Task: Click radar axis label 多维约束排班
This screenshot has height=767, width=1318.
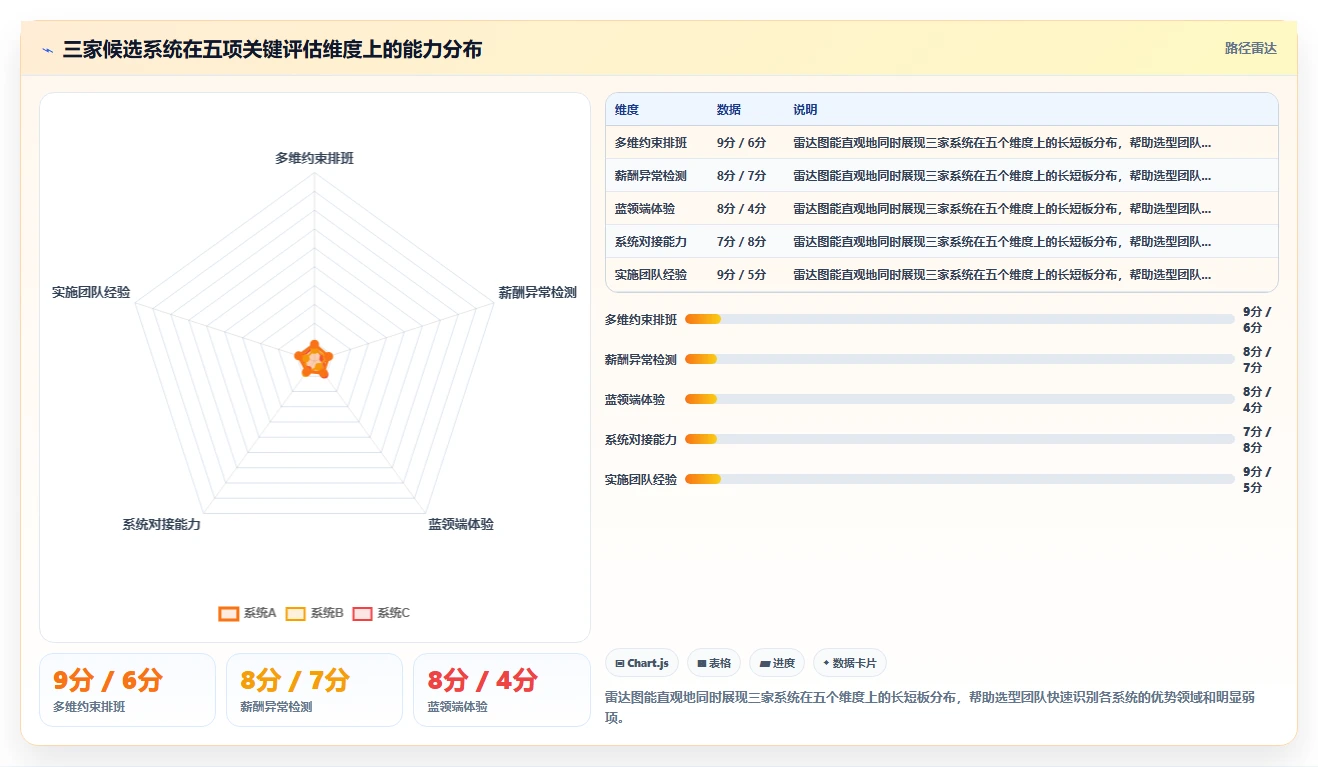Action: tap(314, 158)
